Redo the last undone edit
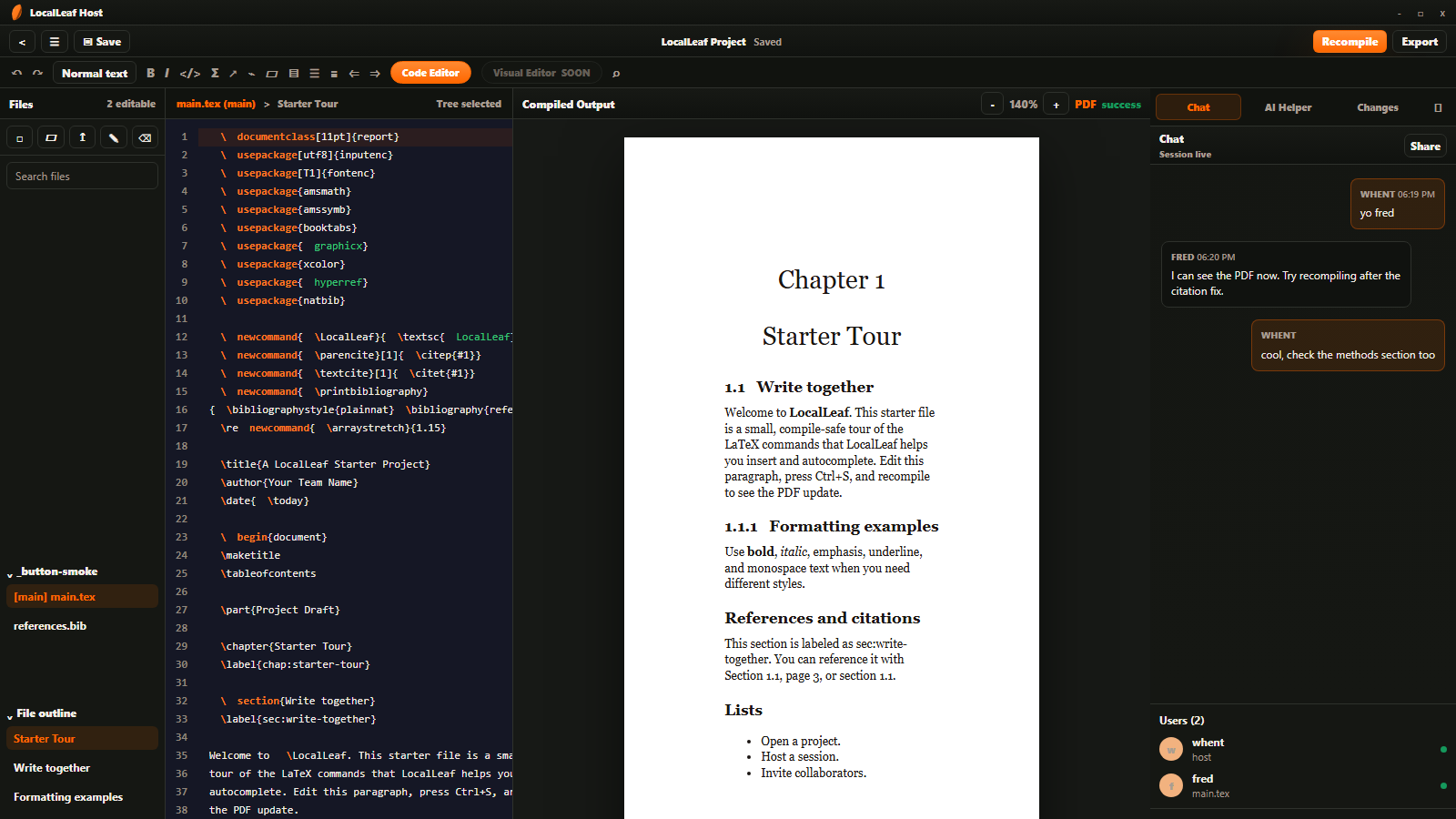Viewport: 1456px width, 819px height. [x=37, y=74]
